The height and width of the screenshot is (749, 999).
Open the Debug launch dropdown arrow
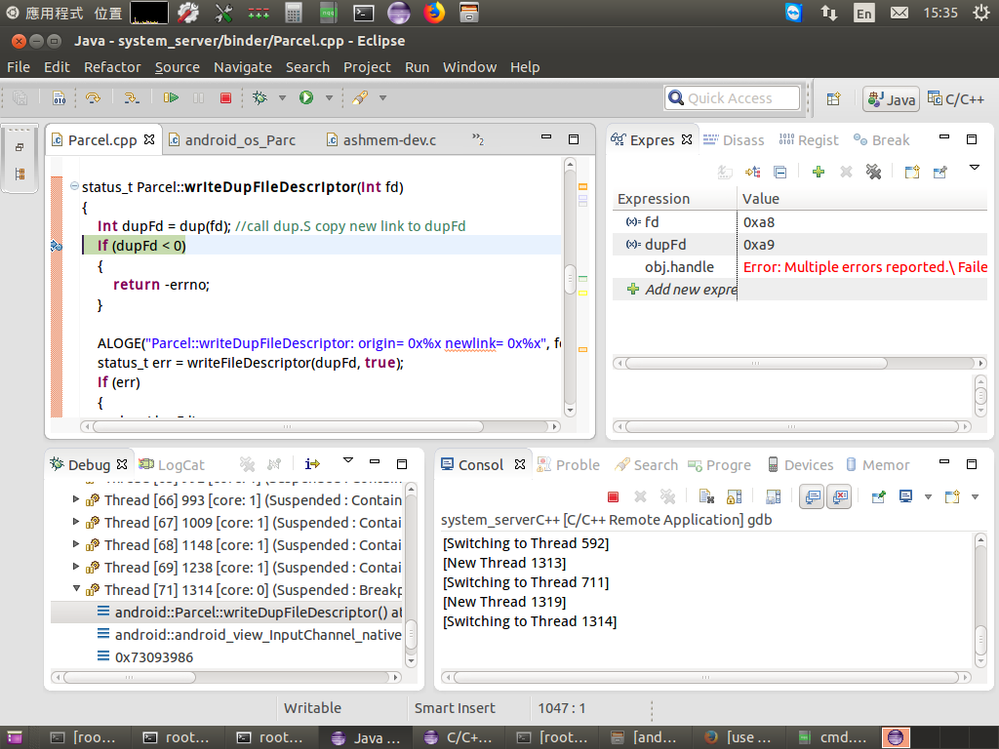(282, 98)
